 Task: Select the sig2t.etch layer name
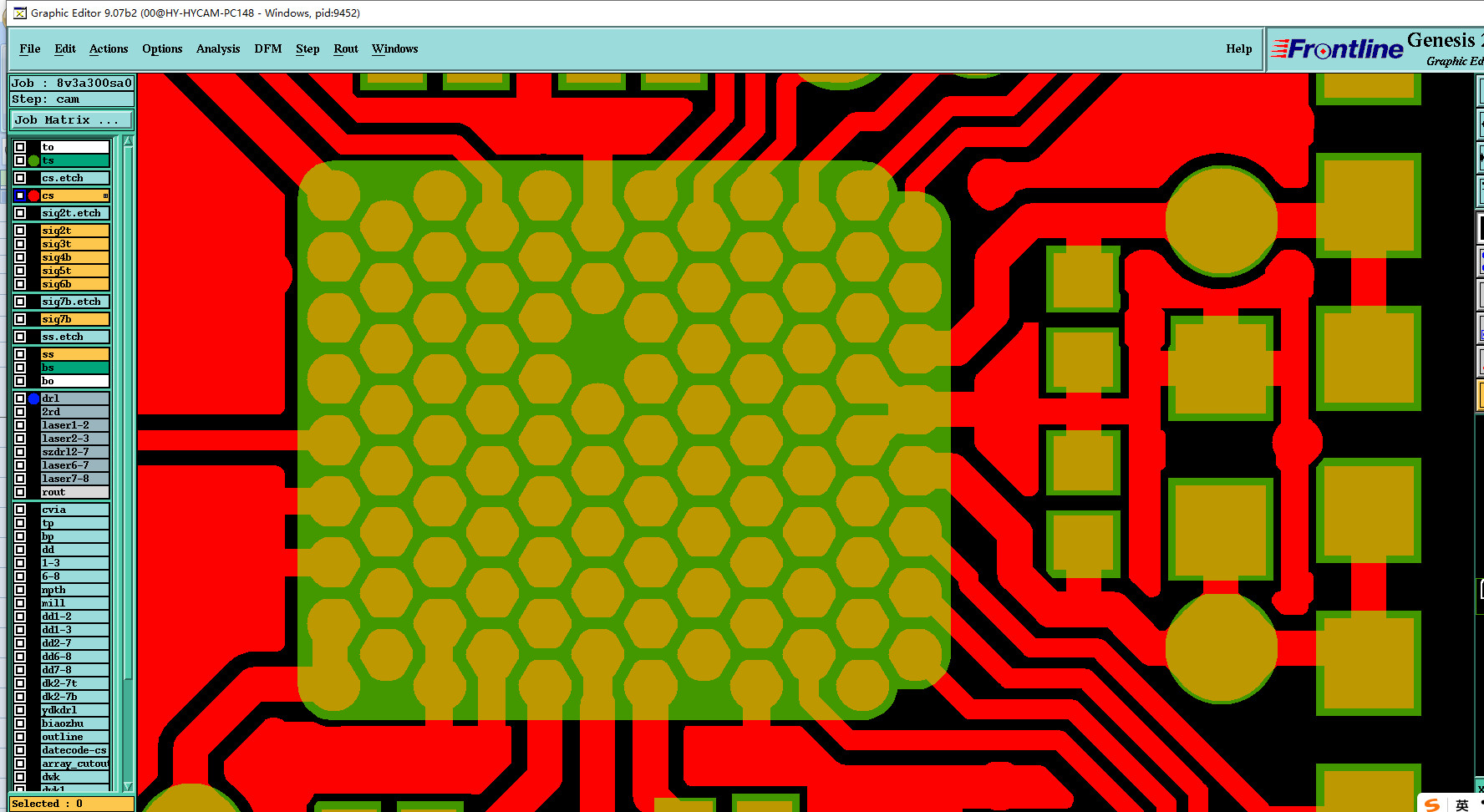coord(75,213)
